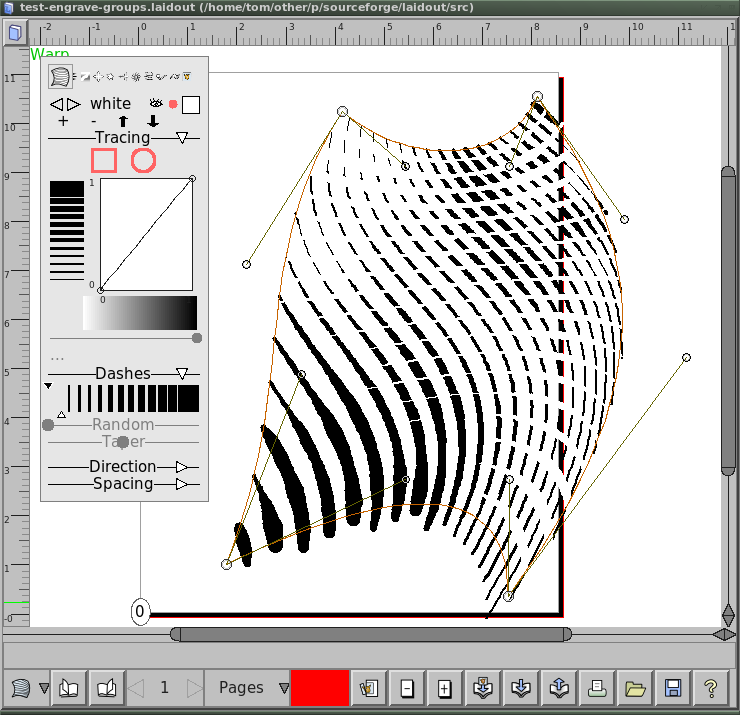Viewport: 740px width, 715px height.
Task: Click the eye icon beside white group
Action: tap(156, 103)
